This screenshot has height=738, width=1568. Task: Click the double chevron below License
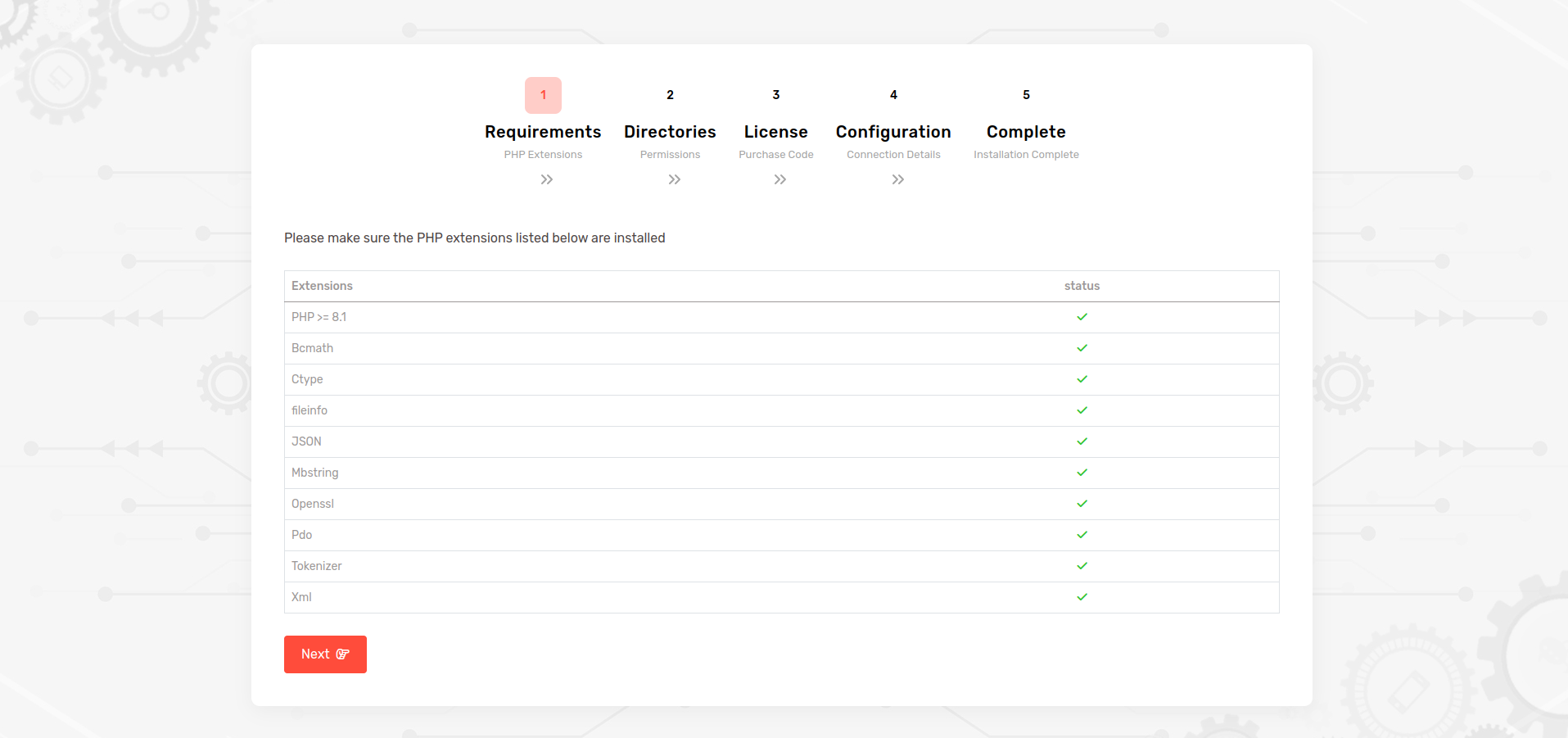pos(779,179)
